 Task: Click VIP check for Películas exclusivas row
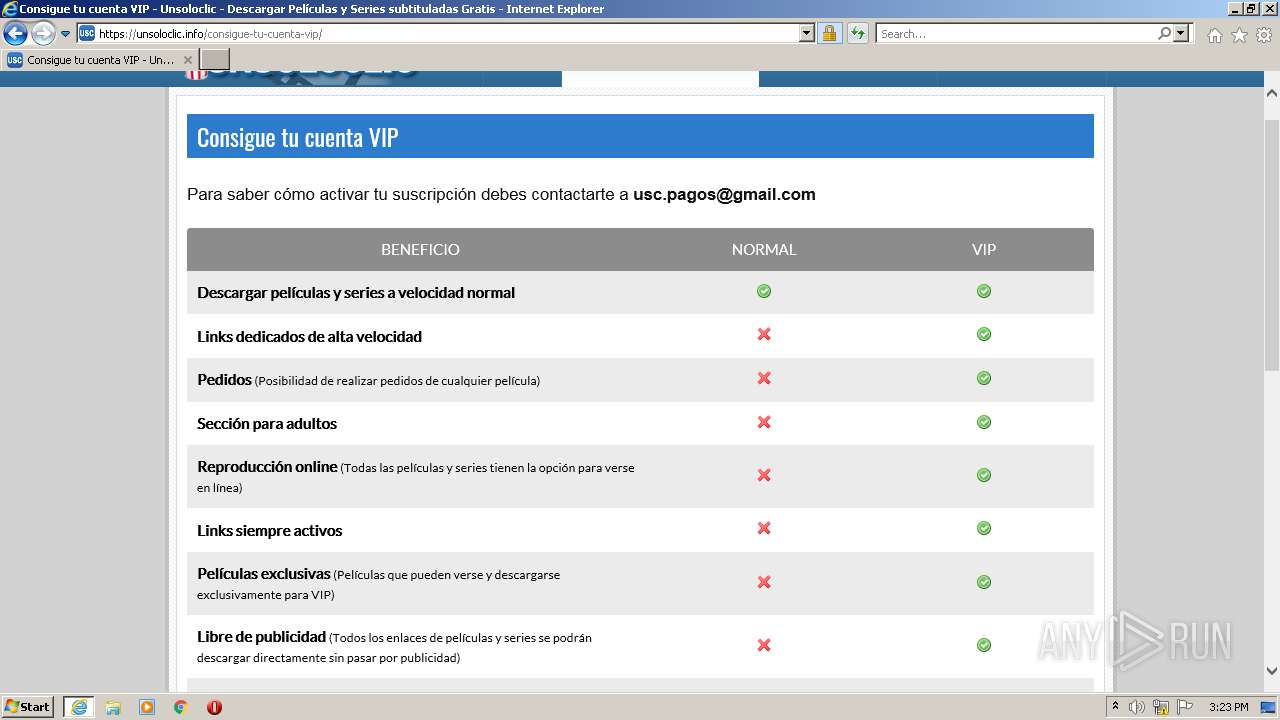click(984, 582)
